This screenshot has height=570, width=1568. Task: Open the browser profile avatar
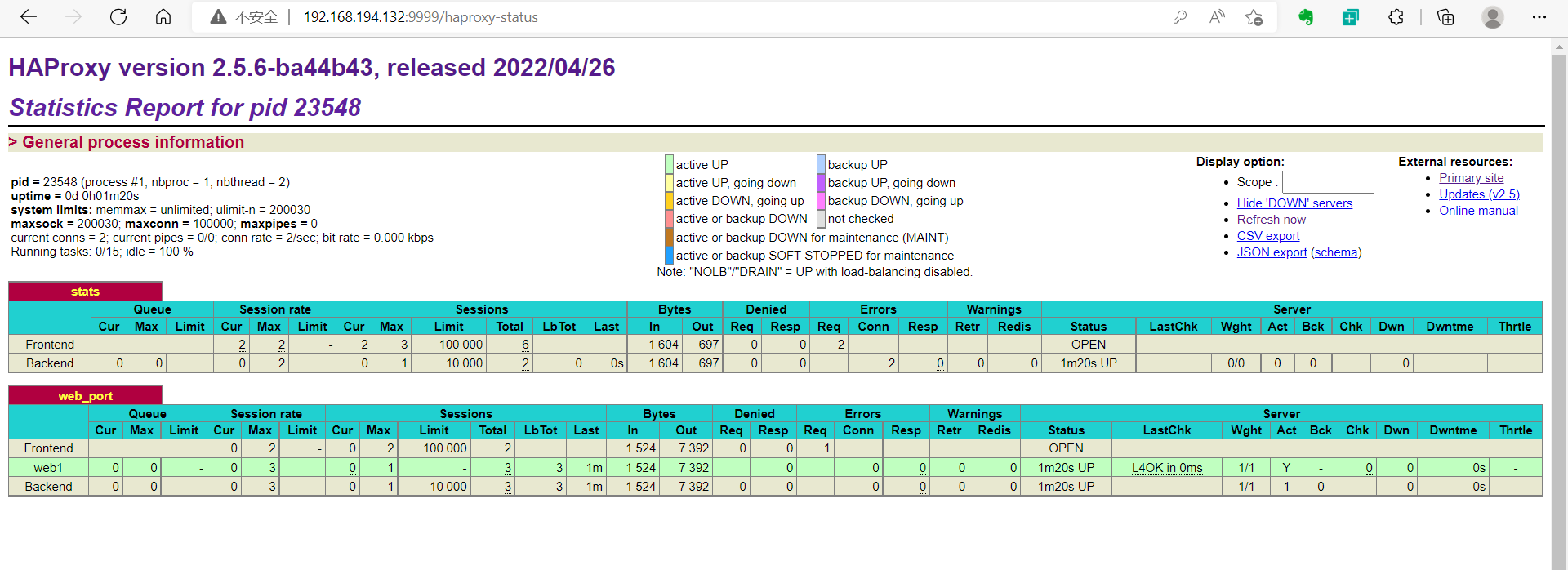pos(1493,17)
